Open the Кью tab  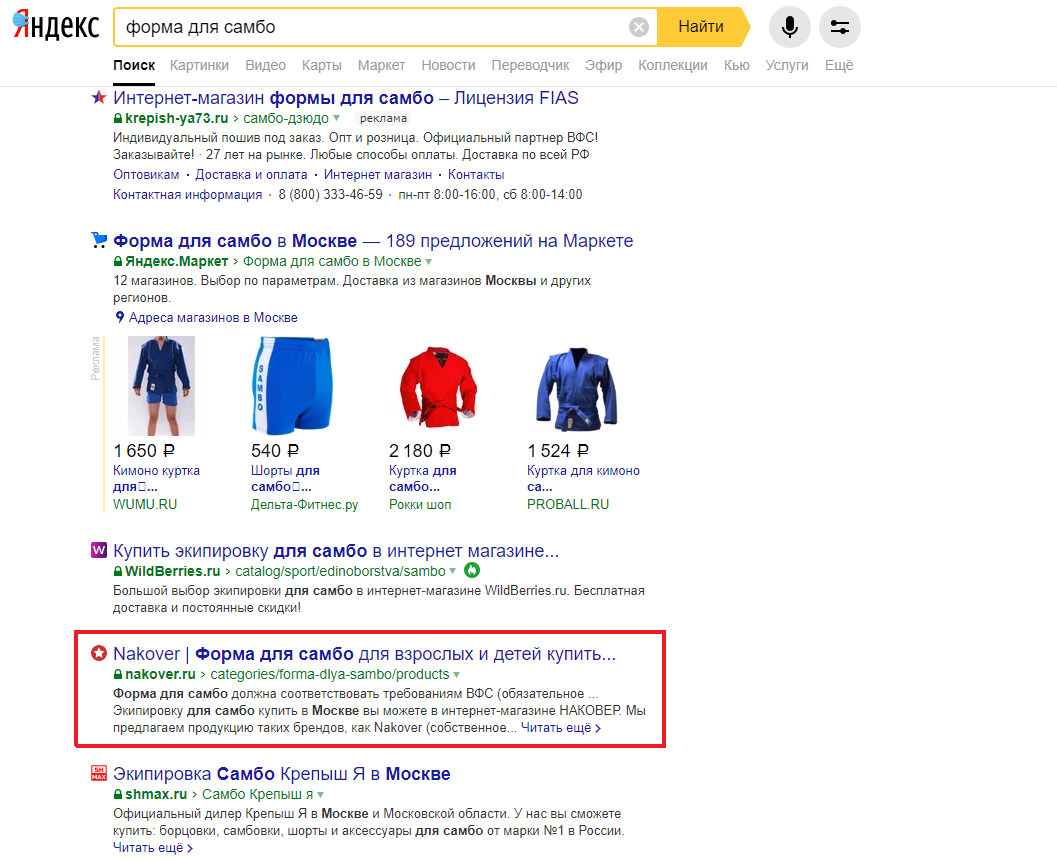coord(737,65)
